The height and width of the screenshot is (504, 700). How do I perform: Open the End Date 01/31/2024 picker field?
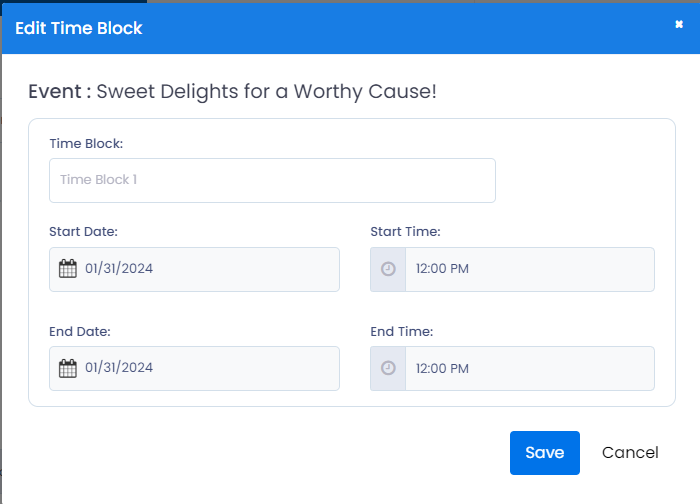(x=194, y=368)
